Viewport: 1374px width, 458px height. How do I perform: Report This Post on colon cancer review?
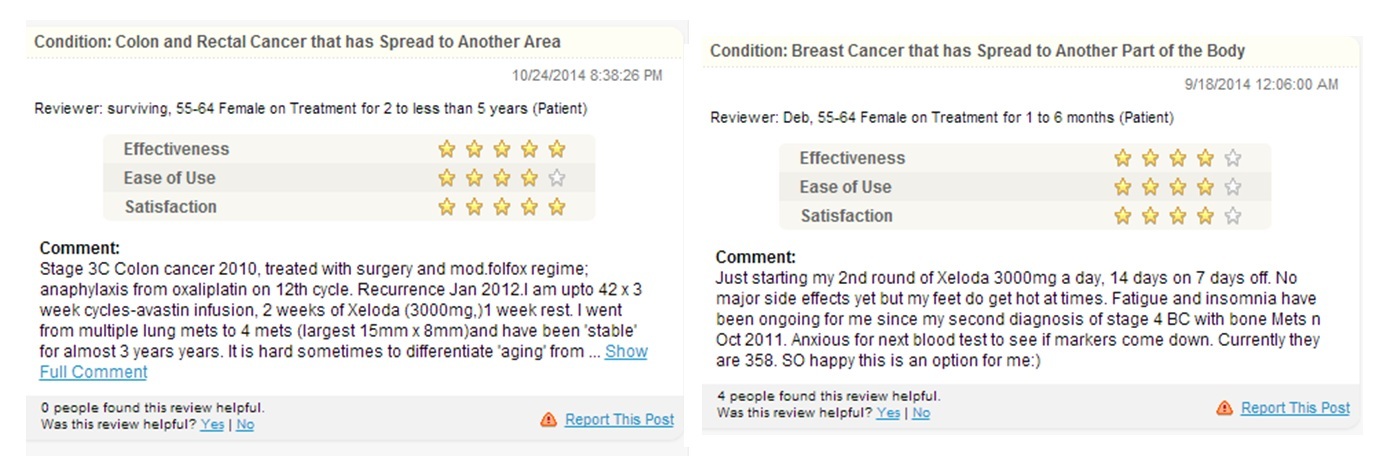coord(619,420)
